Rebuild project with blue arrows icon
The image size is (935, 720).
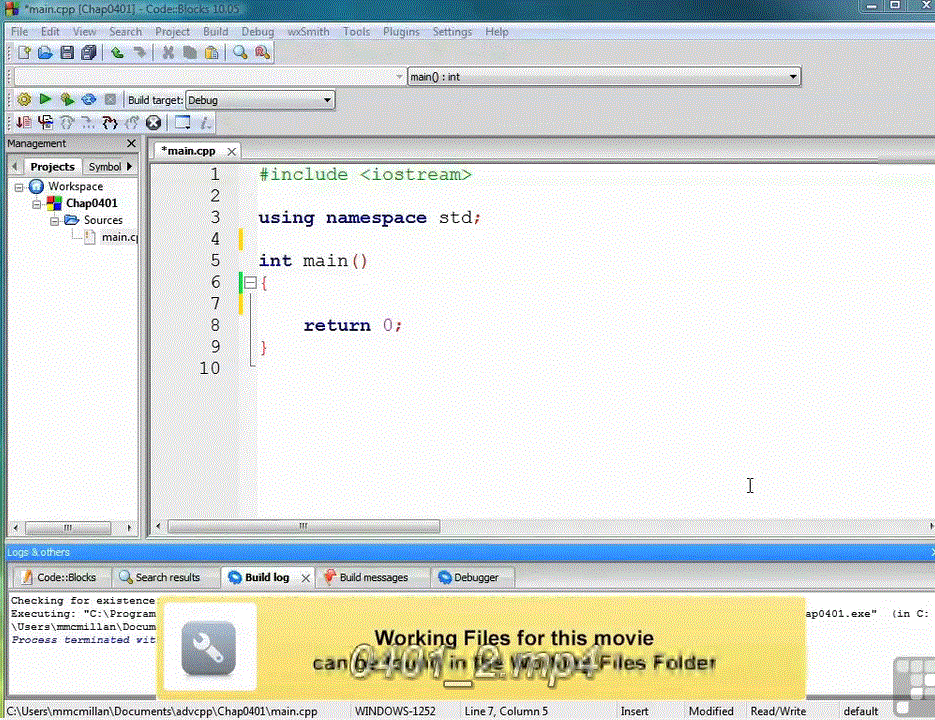[89, 99]
